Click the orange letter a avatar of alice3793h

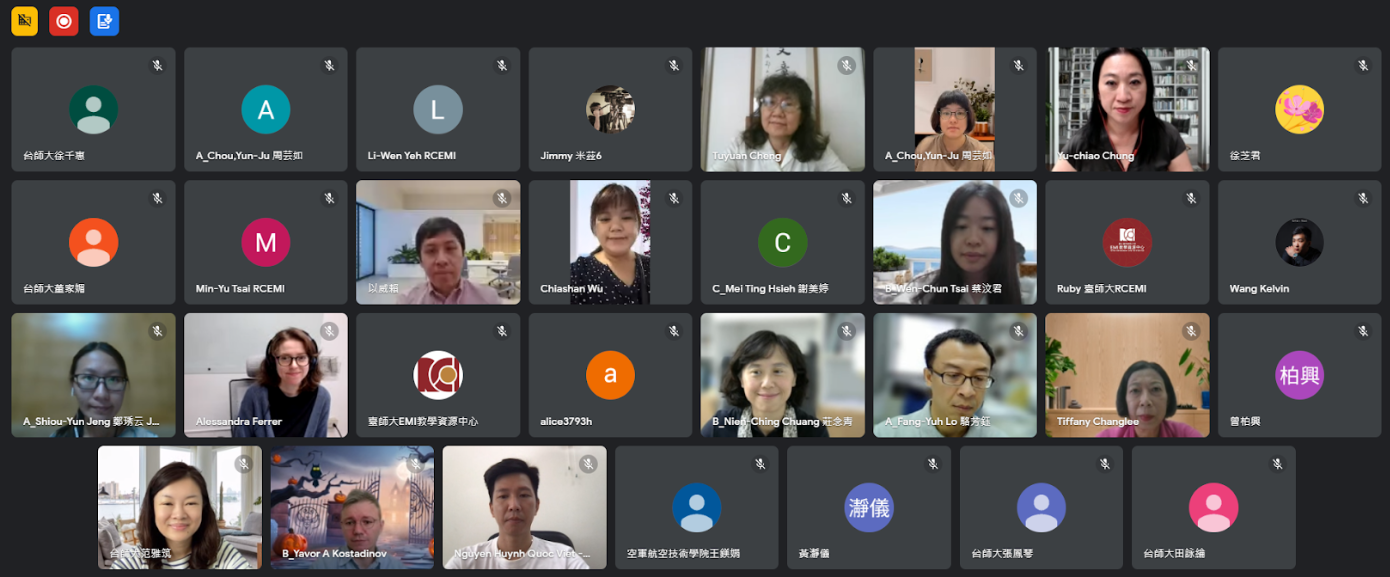point(610,375)
